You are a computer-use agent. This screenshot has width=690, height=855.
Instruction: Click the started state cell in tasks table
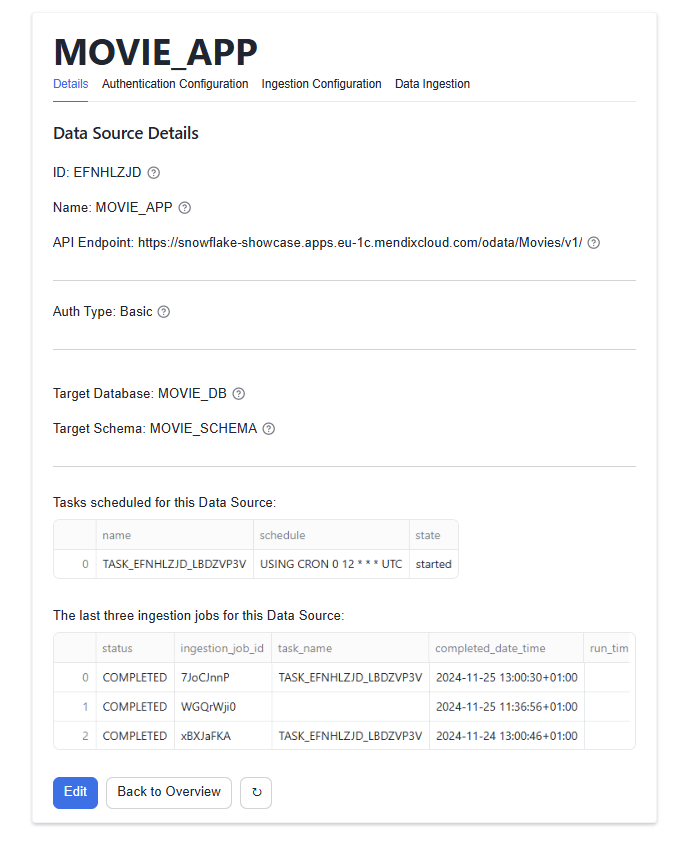(x=433, y=564)
